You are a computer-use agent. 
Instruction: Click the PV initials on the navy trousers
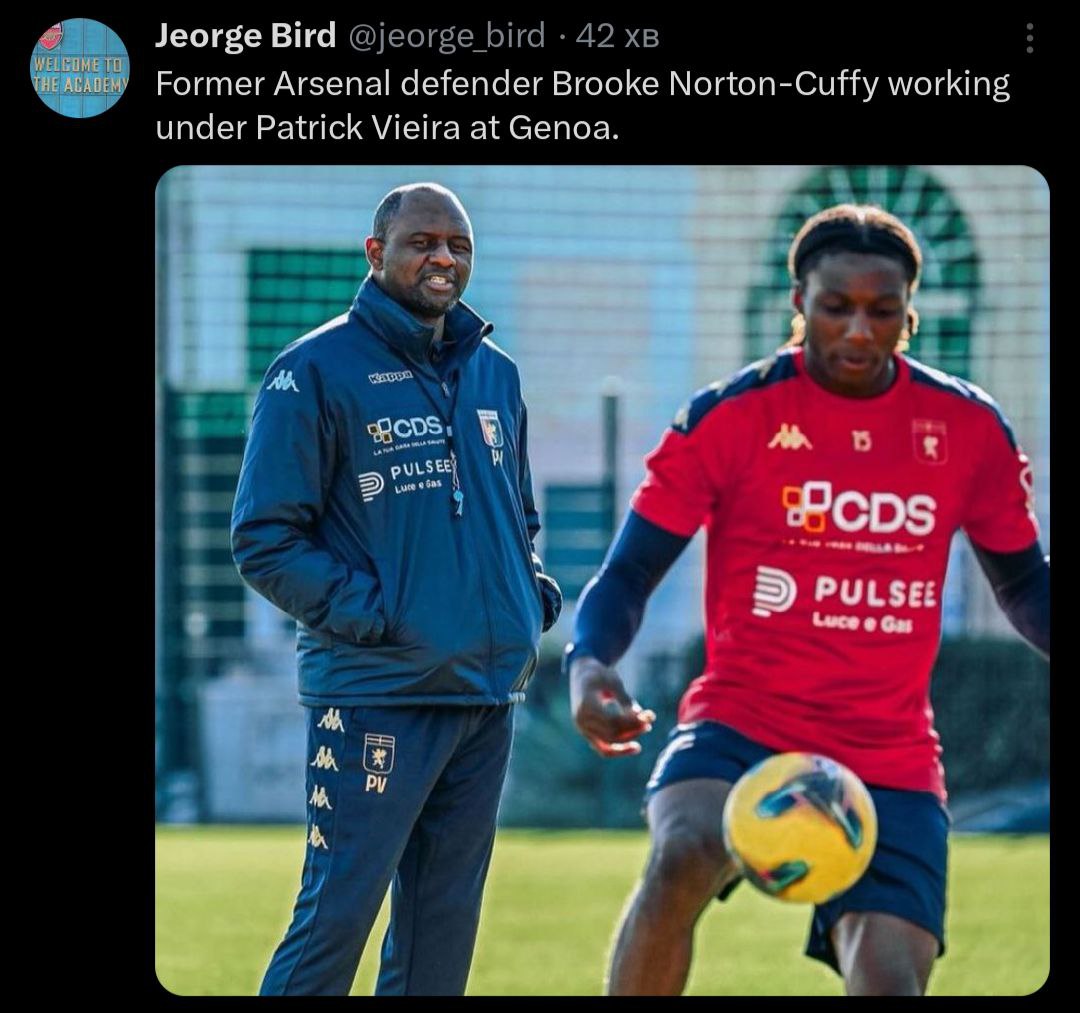(376, 784)
